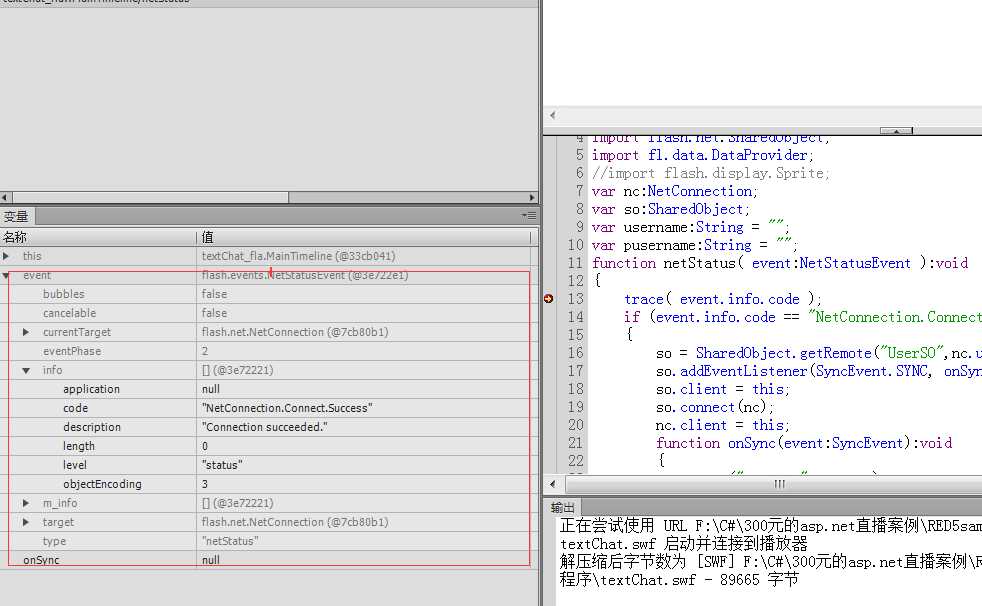
Task: Click line number 11 in the gutter
Action: (576, 263)
